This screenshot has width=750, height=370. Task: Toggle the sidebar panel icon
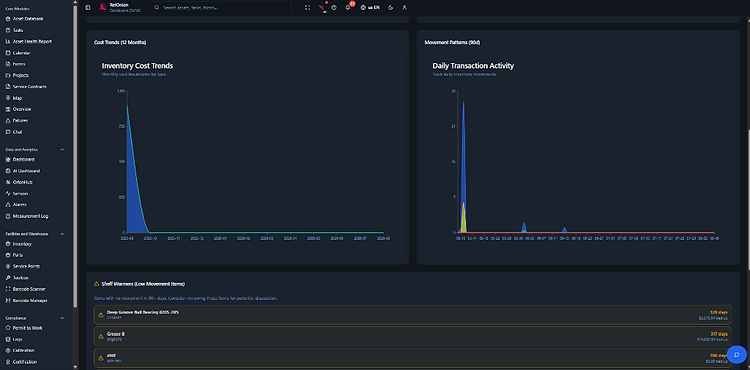88,8
